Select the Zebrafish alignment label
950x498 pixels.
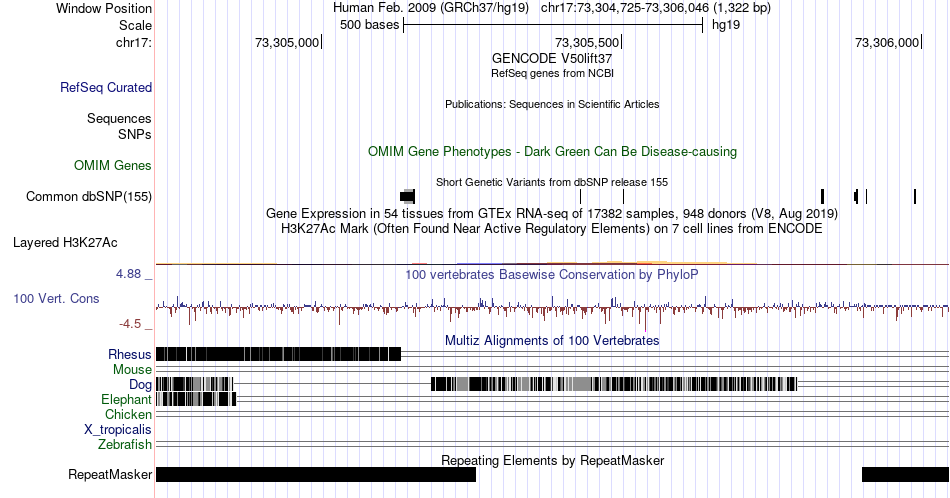[x=125, y=445]
